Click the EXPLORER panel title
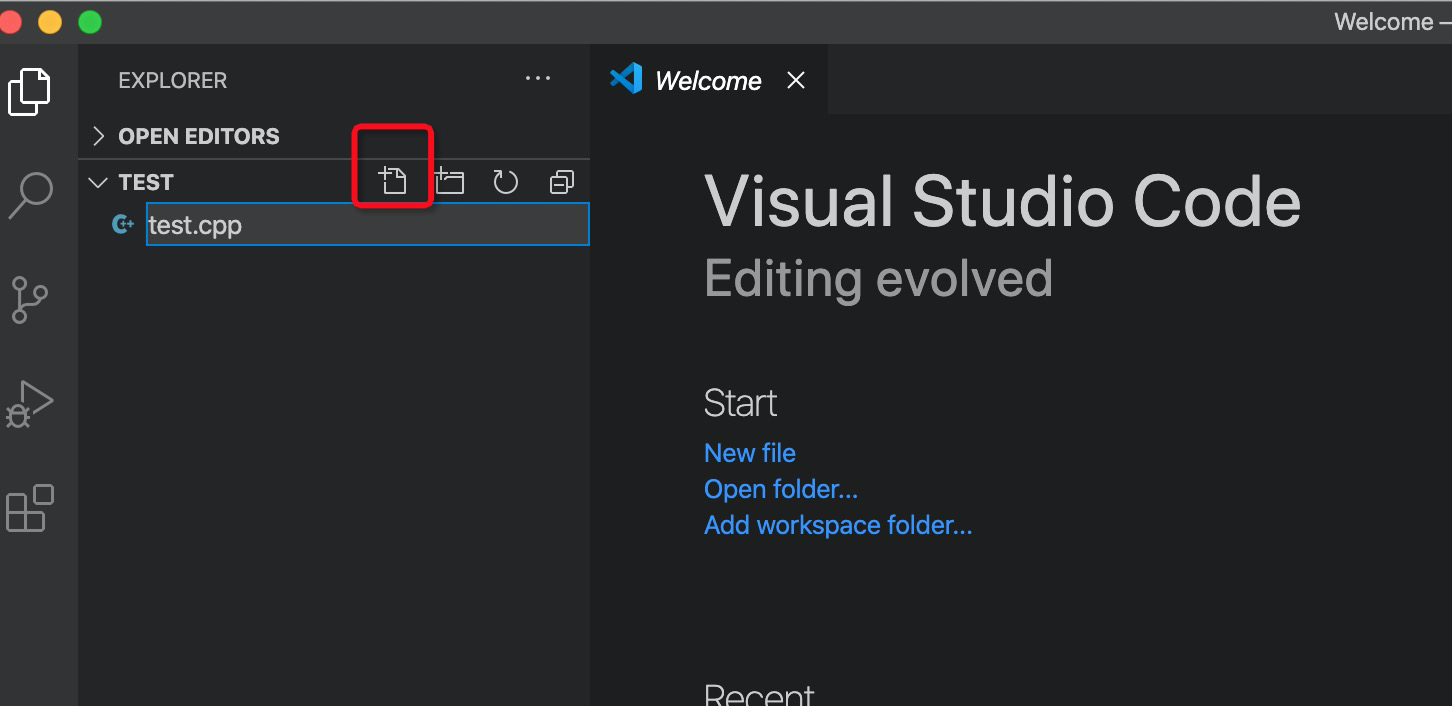Image resolution: width=1452 pixels, height=706 pixels. [173, 80]
